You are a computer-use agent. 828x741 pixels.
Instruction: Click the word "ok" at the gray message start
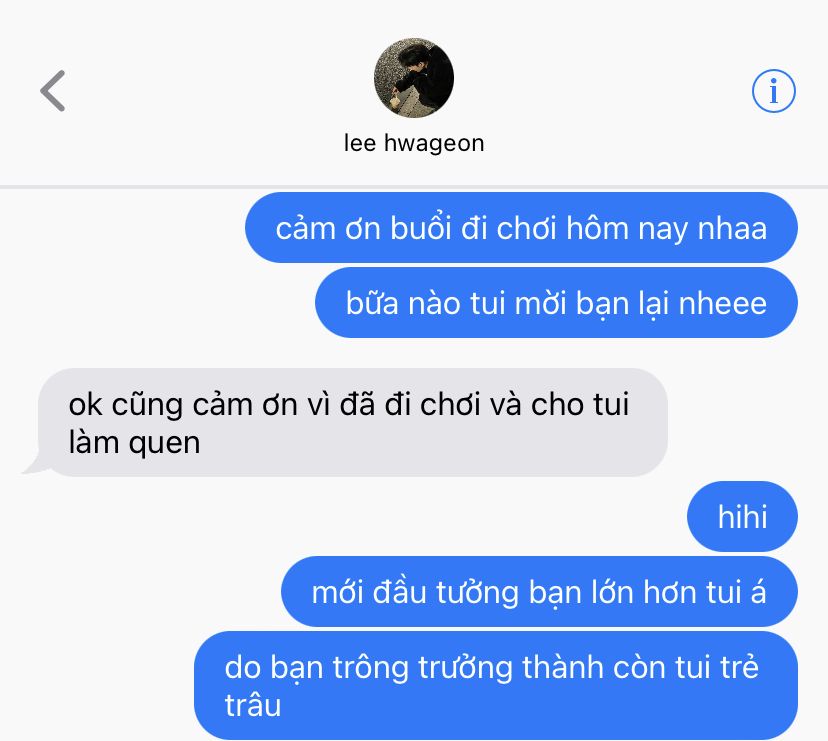(85, 405)
